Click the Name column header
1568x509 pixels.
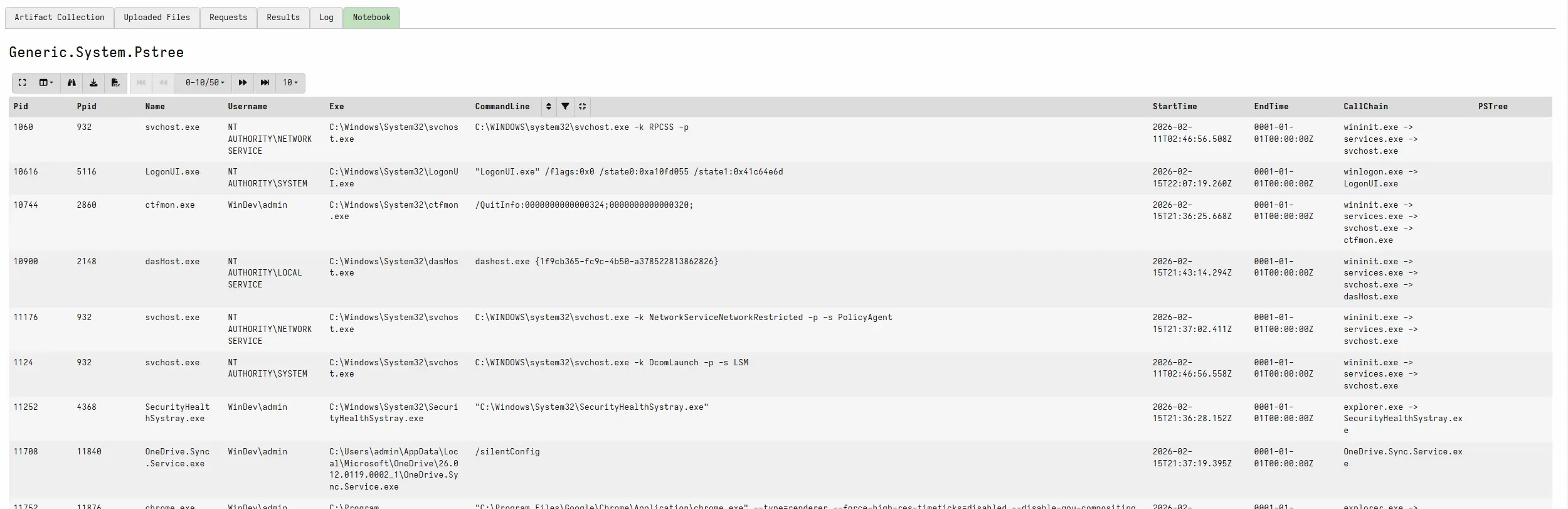coord(155,107)
